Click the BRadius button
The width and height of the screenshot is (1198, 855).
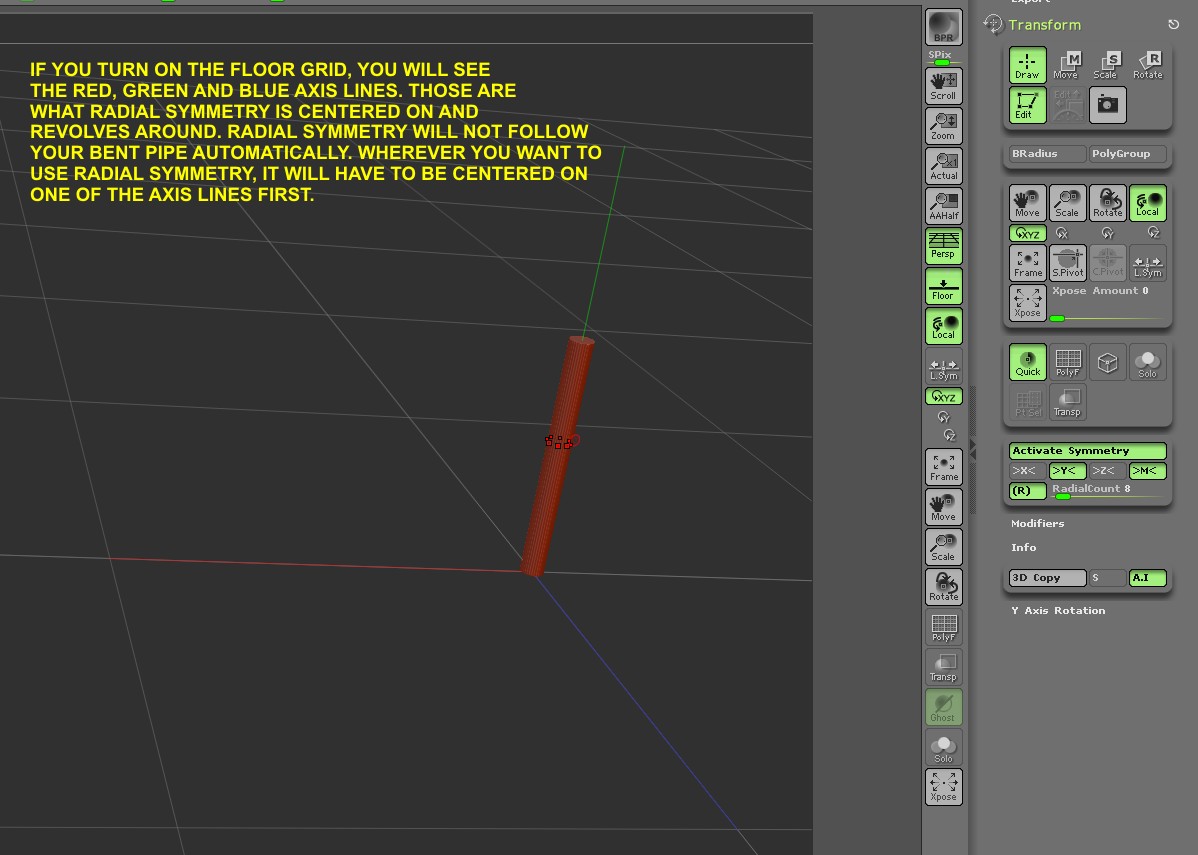click(1047, 154)
